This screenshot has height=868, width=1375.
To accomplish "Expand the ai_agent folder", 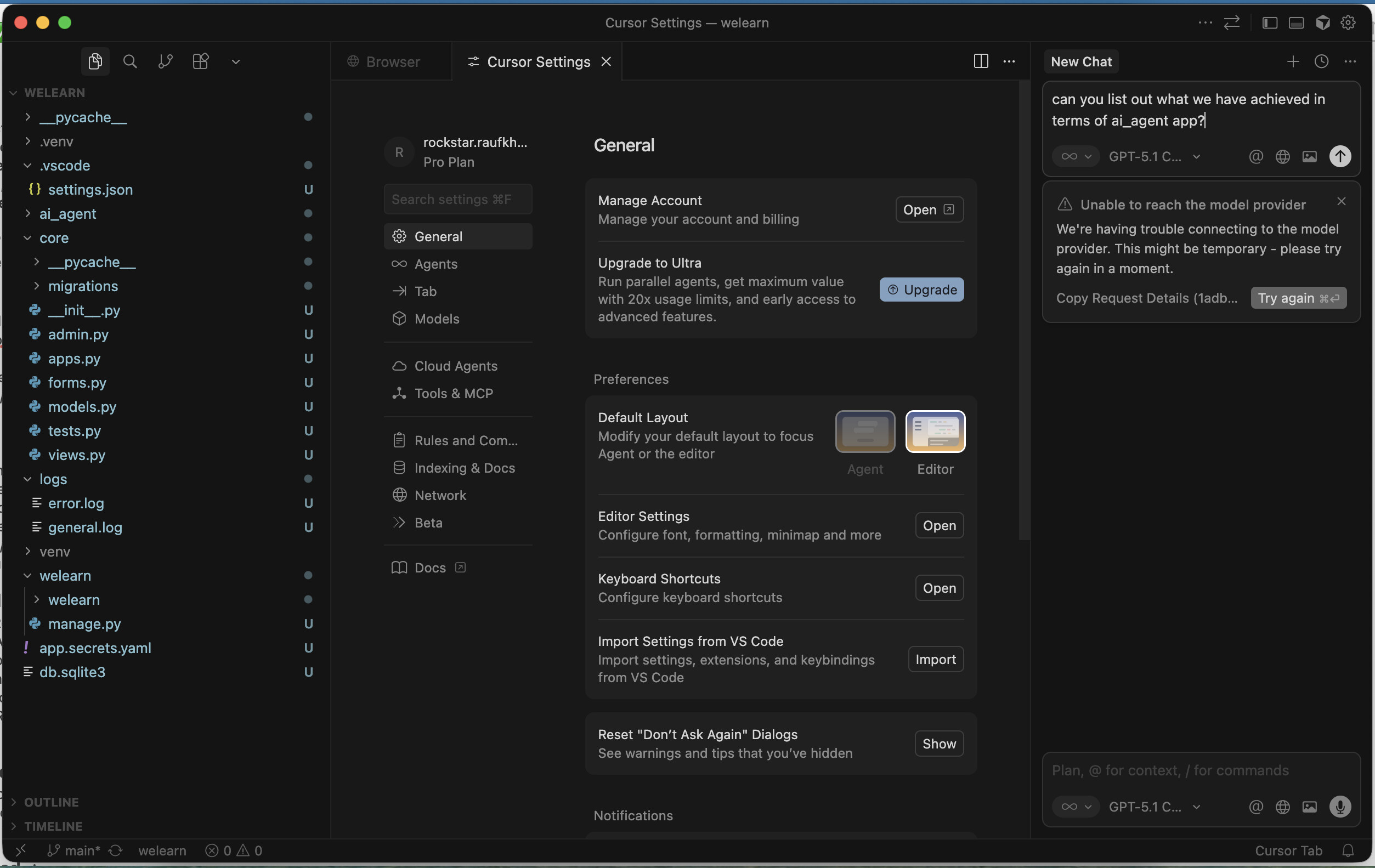I will (67, 214).
